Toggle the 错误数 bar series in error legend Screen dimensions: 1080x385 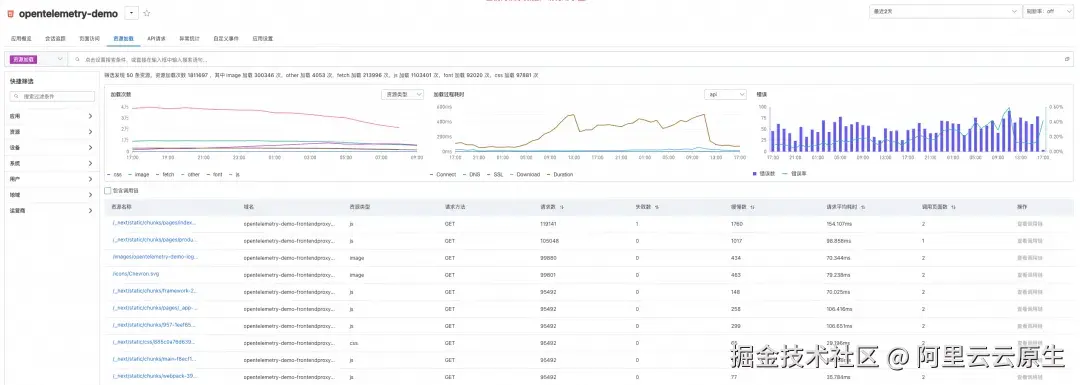pos(765,174)
